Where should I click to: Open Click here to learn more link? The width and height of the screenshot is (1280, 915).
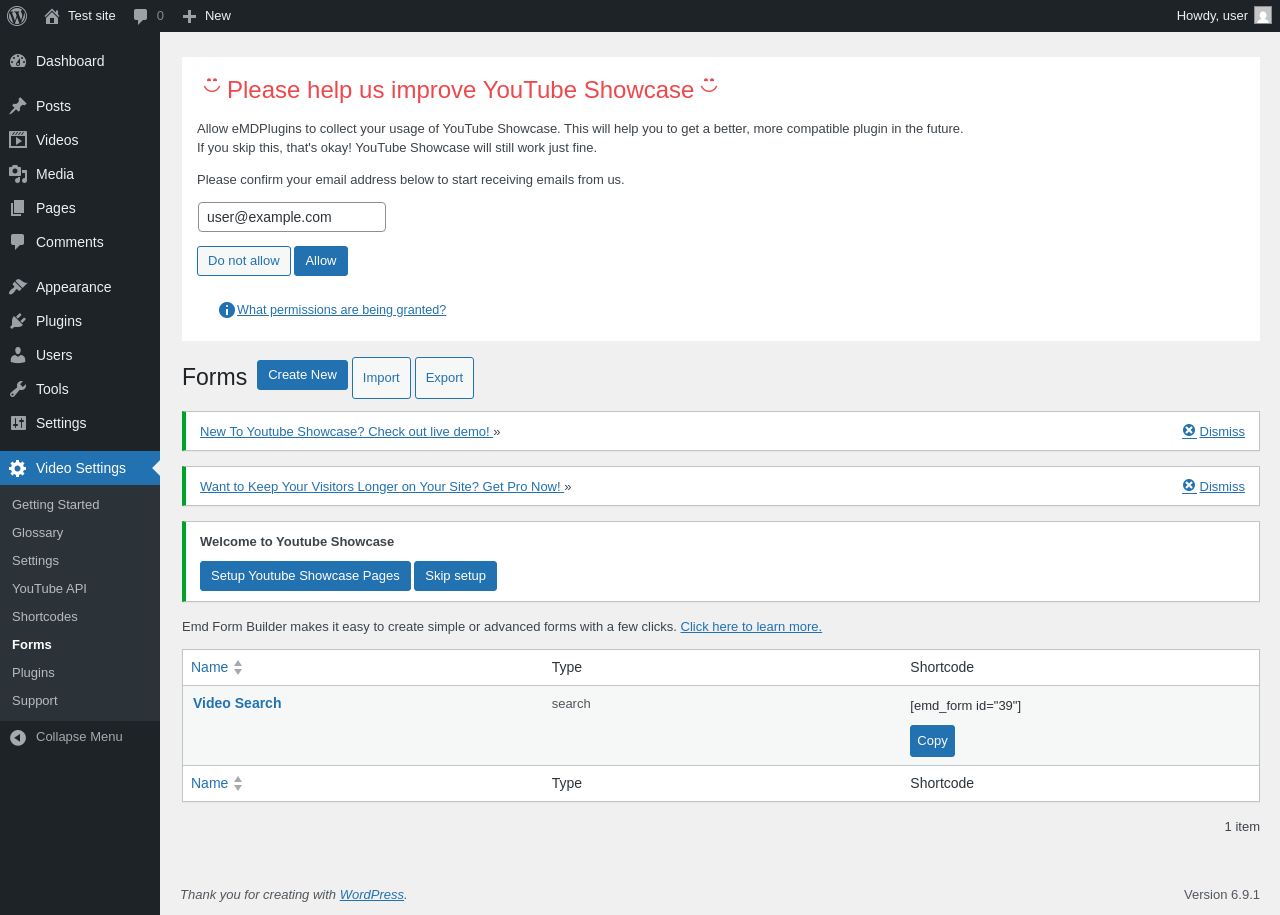[x=751, y=626]
